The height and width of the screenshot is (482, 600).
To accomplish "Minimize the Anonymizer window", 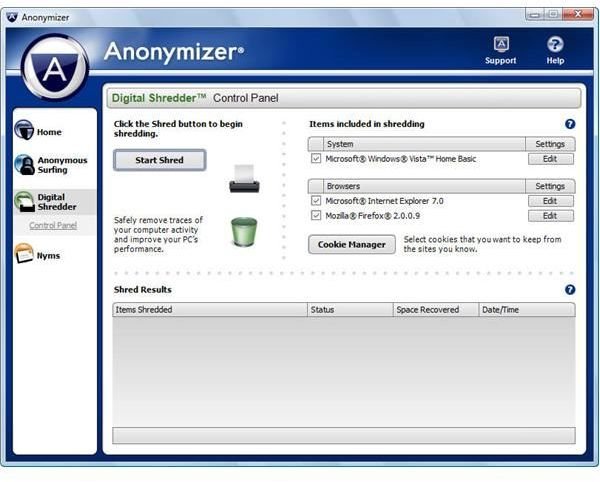I will (535, 15).
